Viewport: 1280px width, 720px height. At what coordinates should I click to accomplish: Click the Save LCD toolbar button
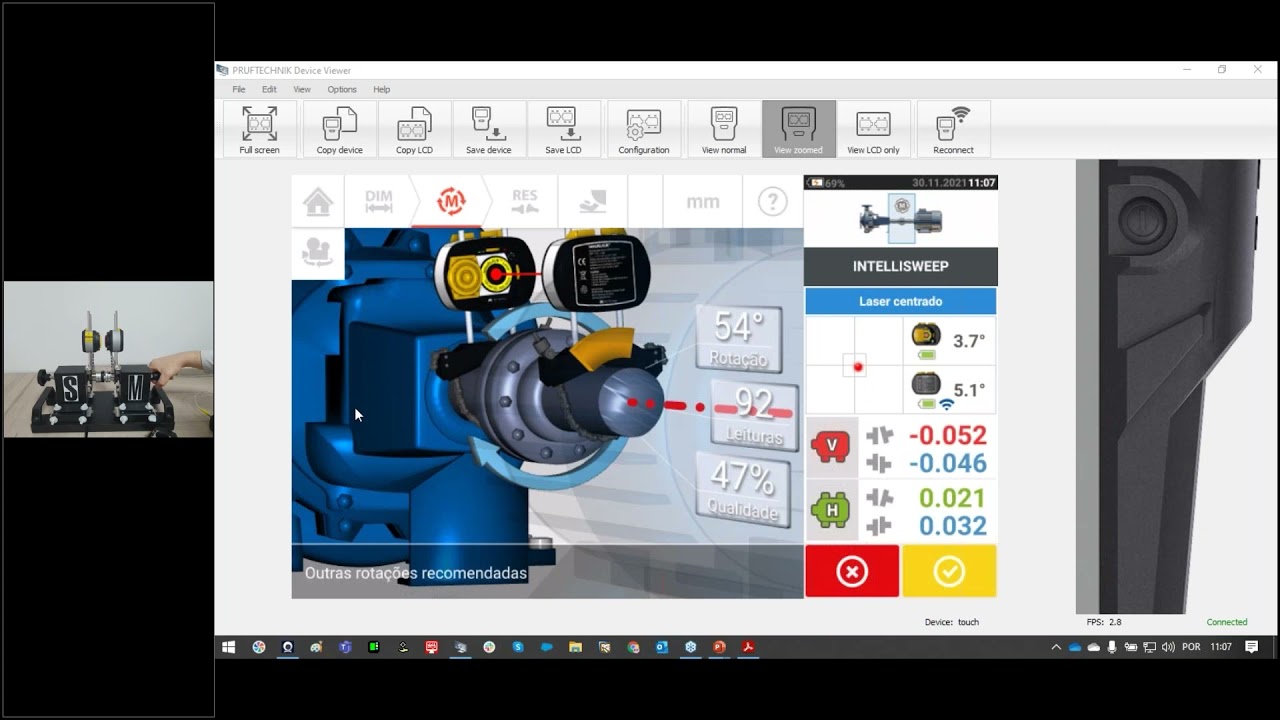click(563, 129)
